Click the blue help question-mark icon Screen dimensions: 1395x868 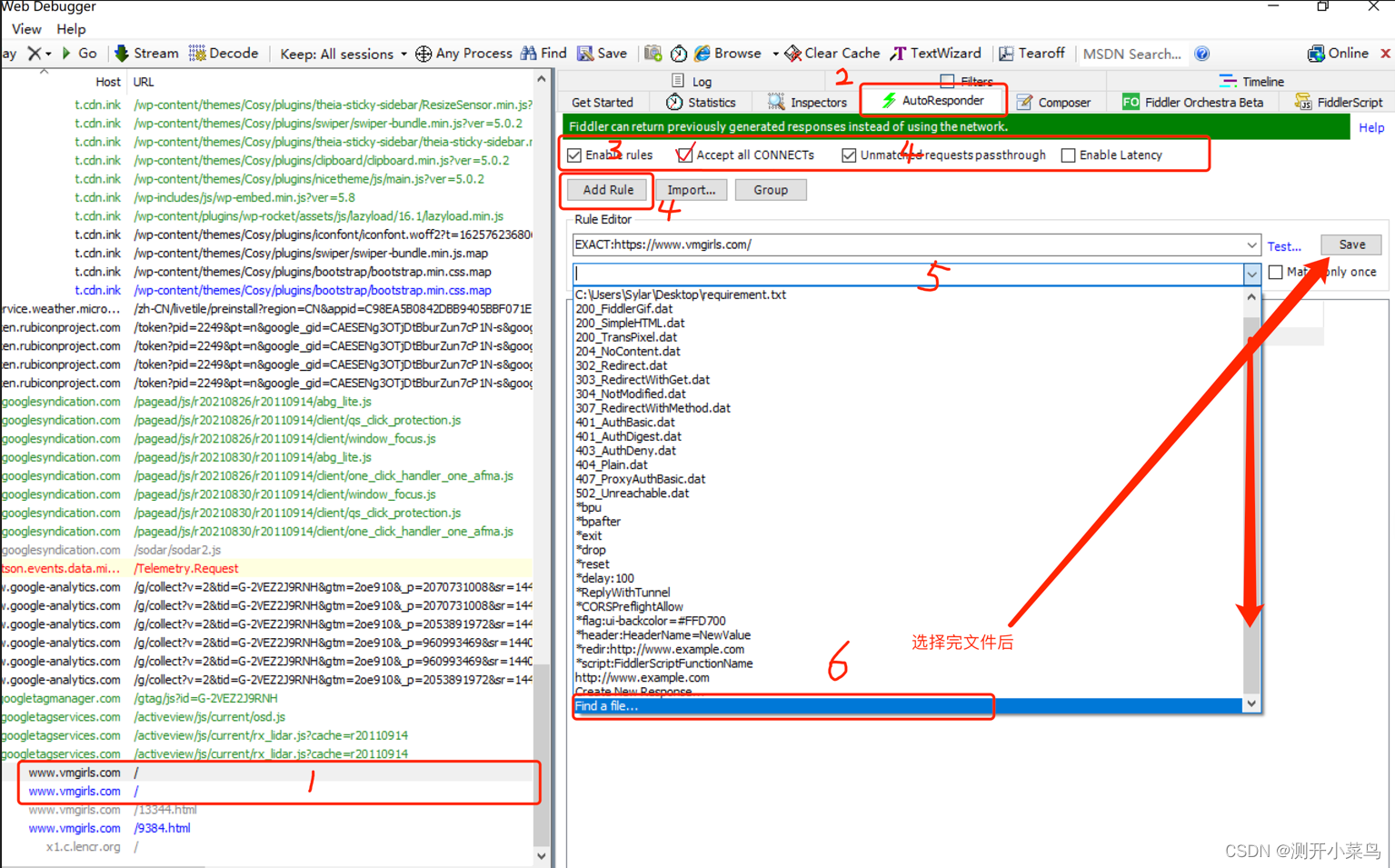tap(1202, 54)
